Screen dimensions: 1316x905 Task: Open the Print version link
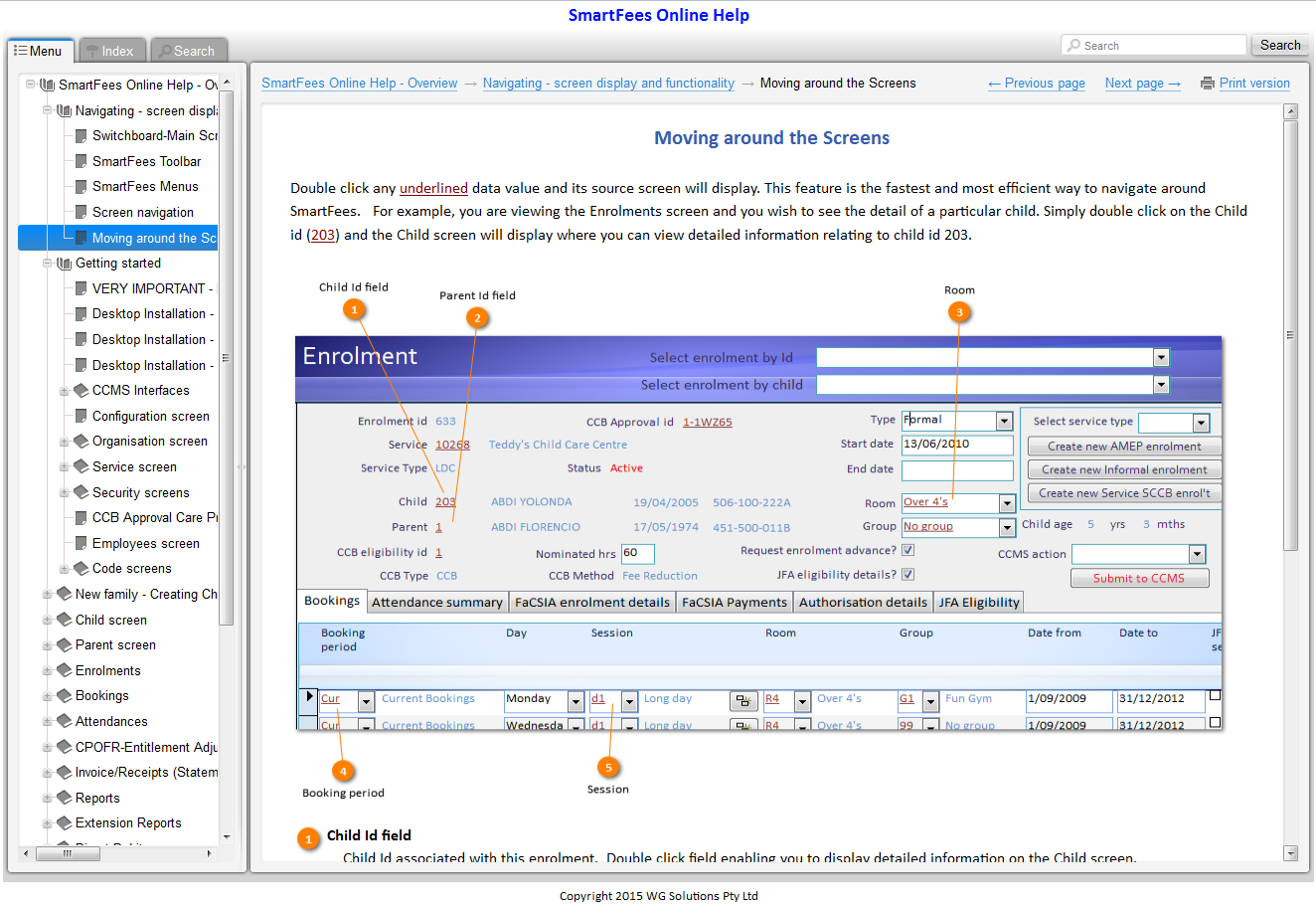click(1254, 84)
